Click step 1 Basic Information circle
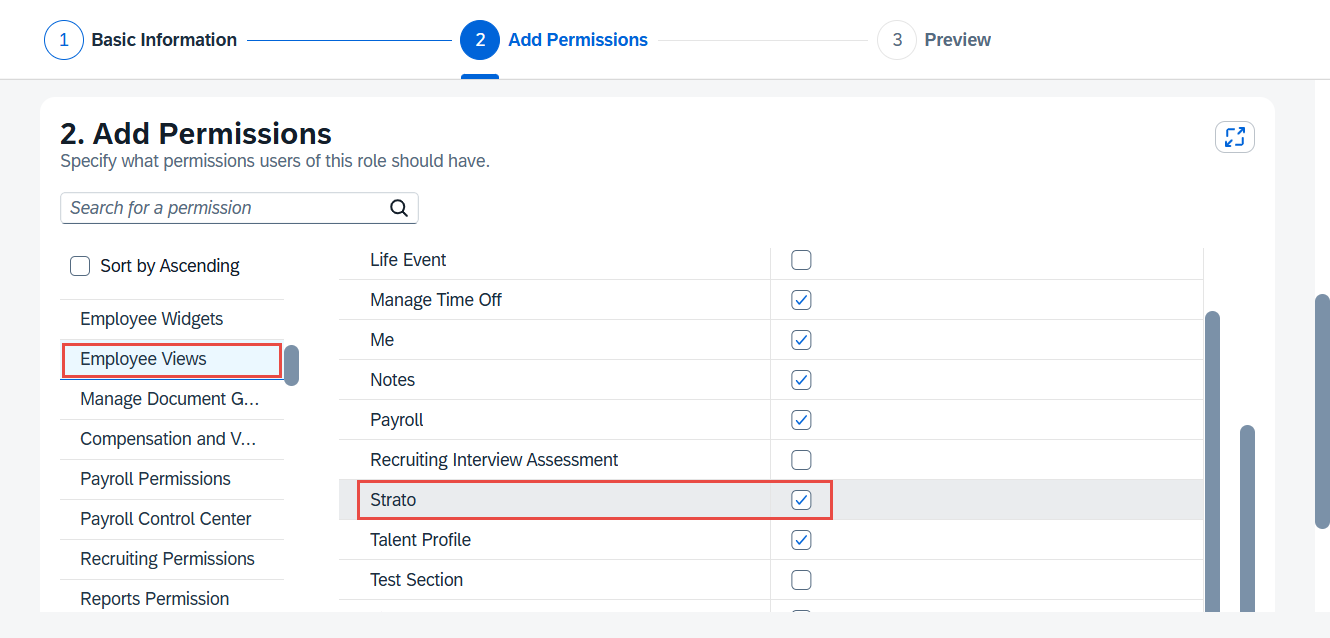The width and height of the screenshot is (1330, 638). (x=64, y=40)
